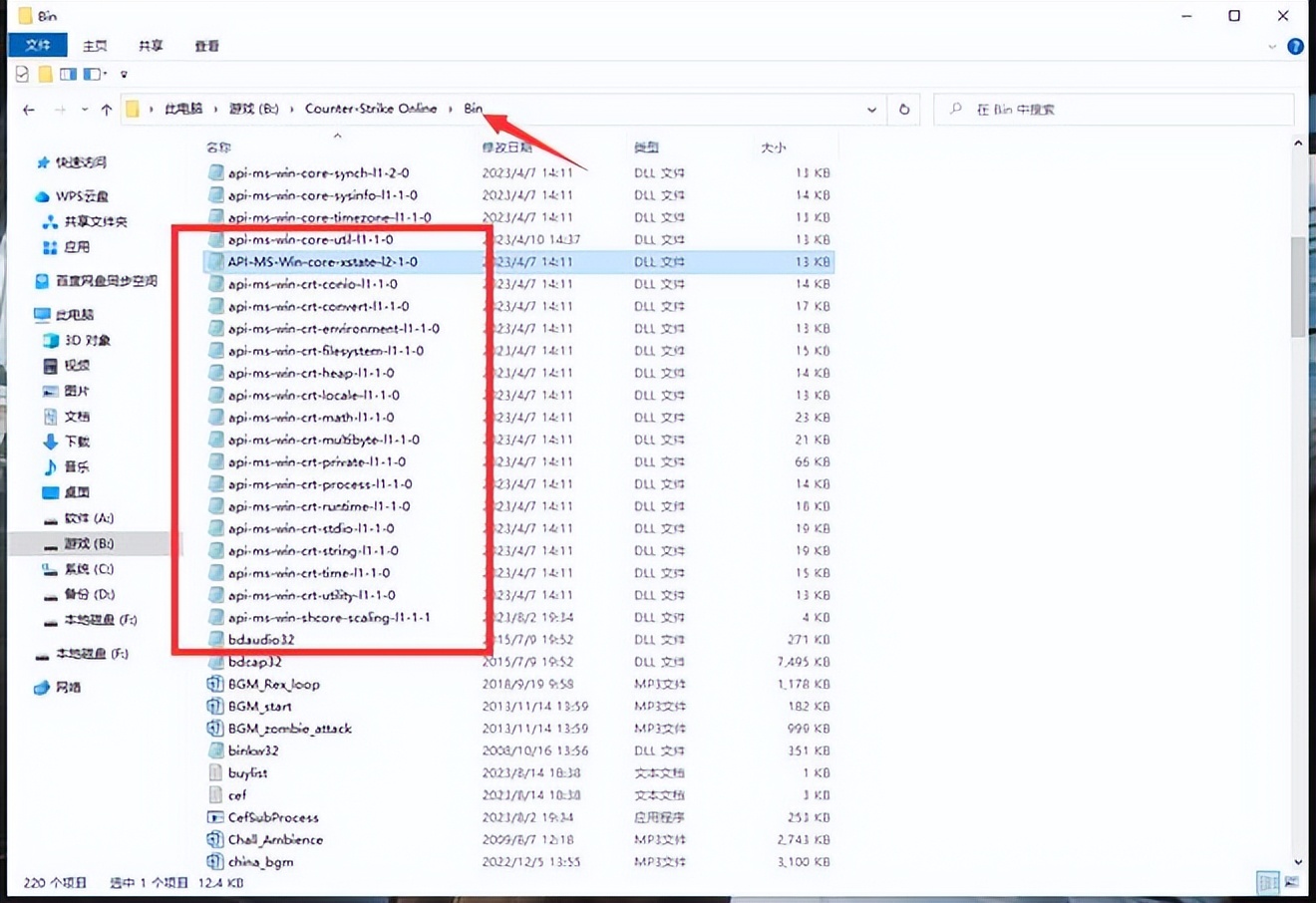Image resolution: width=1316 pixels, height=903 pixels.
Task: Click the 视频 film icon in sidebar
Action: (x=50, y=366)
